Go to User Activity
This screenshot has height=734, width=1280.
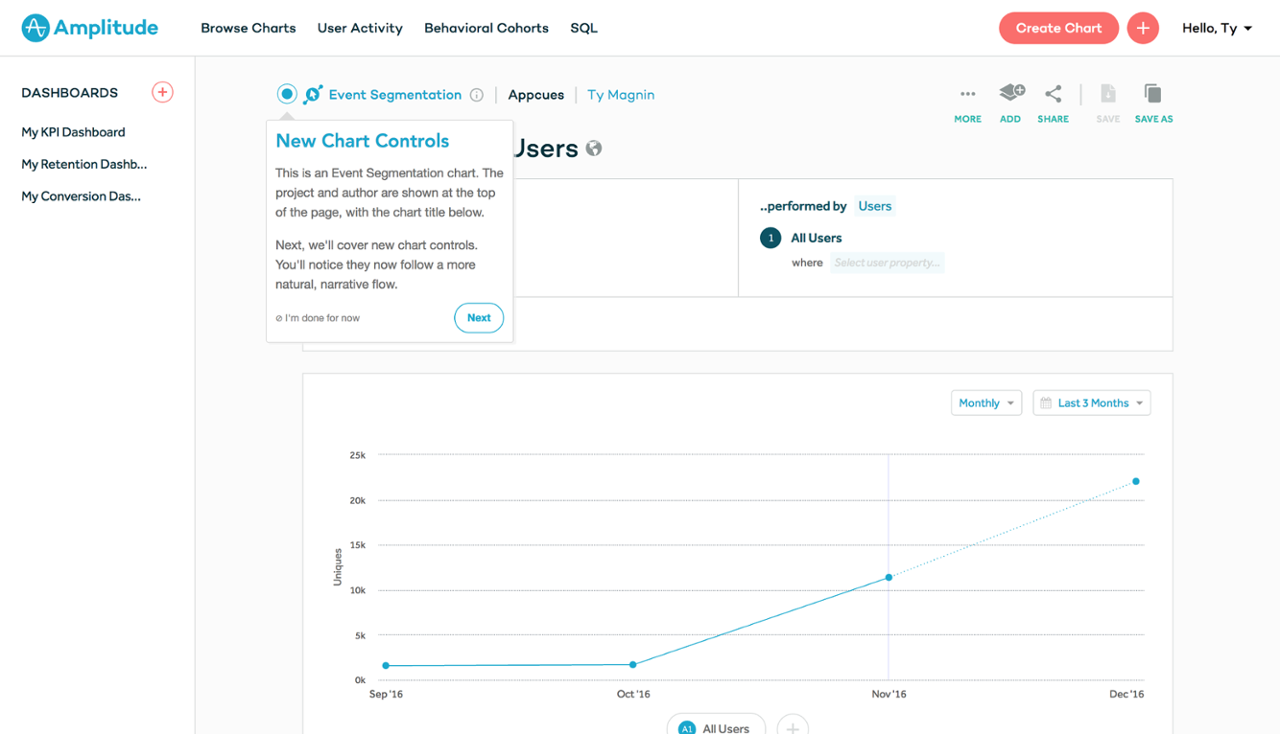pyautogui.click(x=360, y=28)
